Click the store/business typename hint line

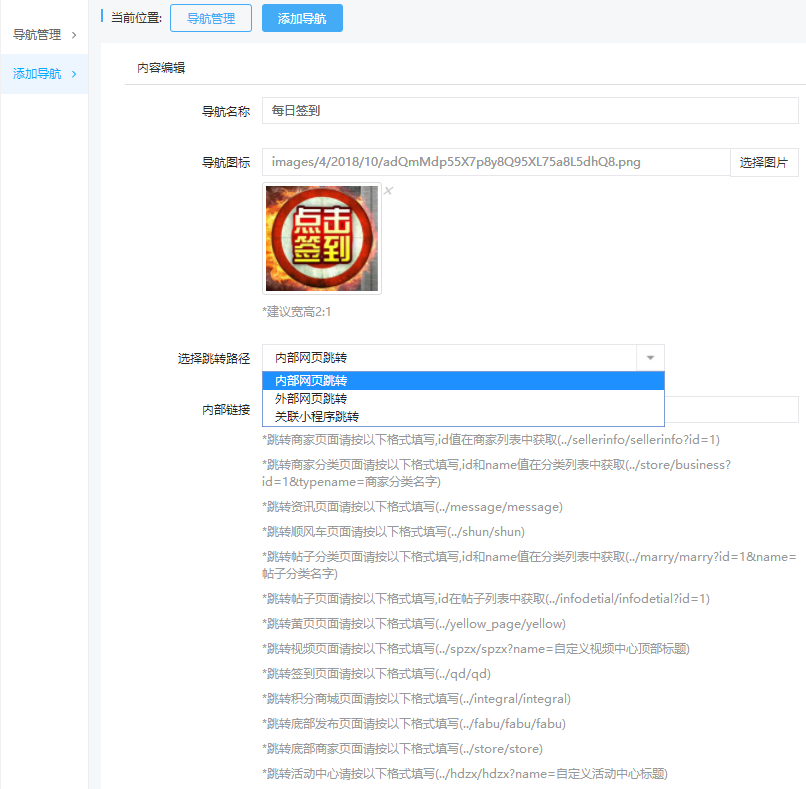pyautogui.click(x=497, y=473)
